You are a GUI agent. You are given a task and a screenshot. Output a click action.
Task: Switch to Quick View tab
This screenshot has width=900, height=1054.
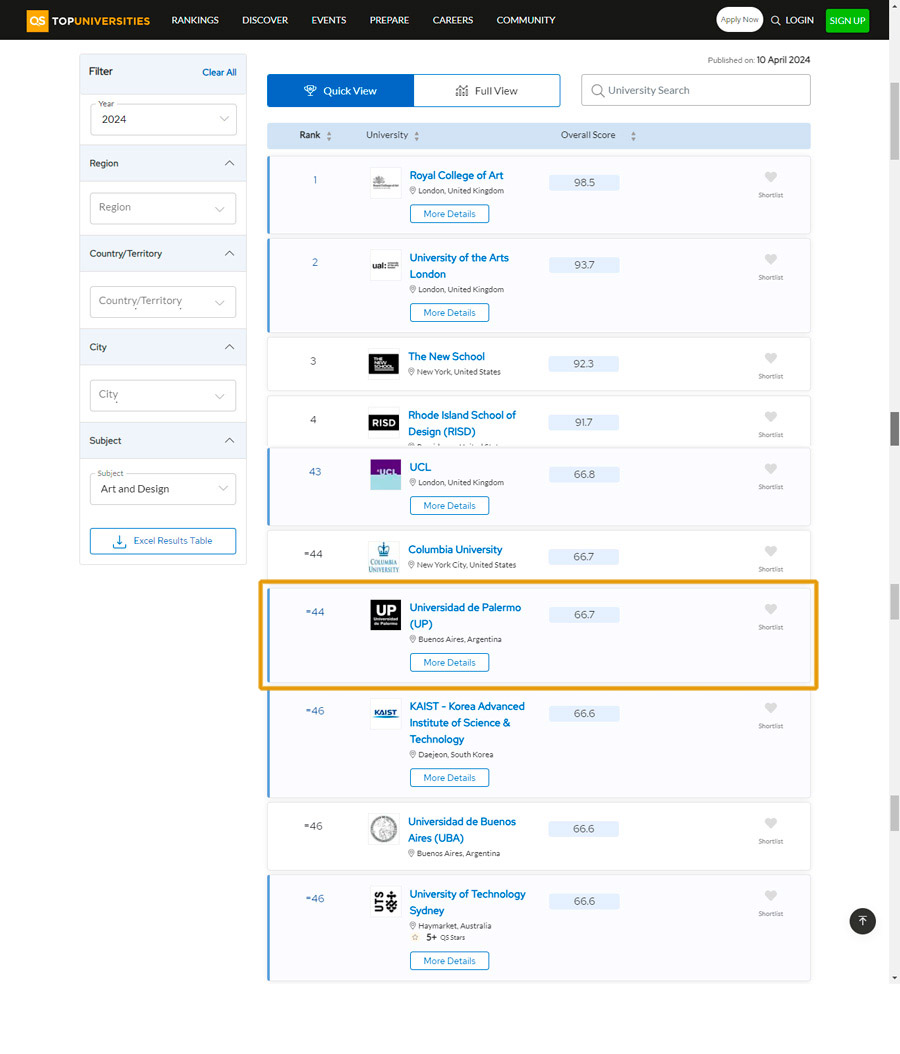click(x=341, y=91)
